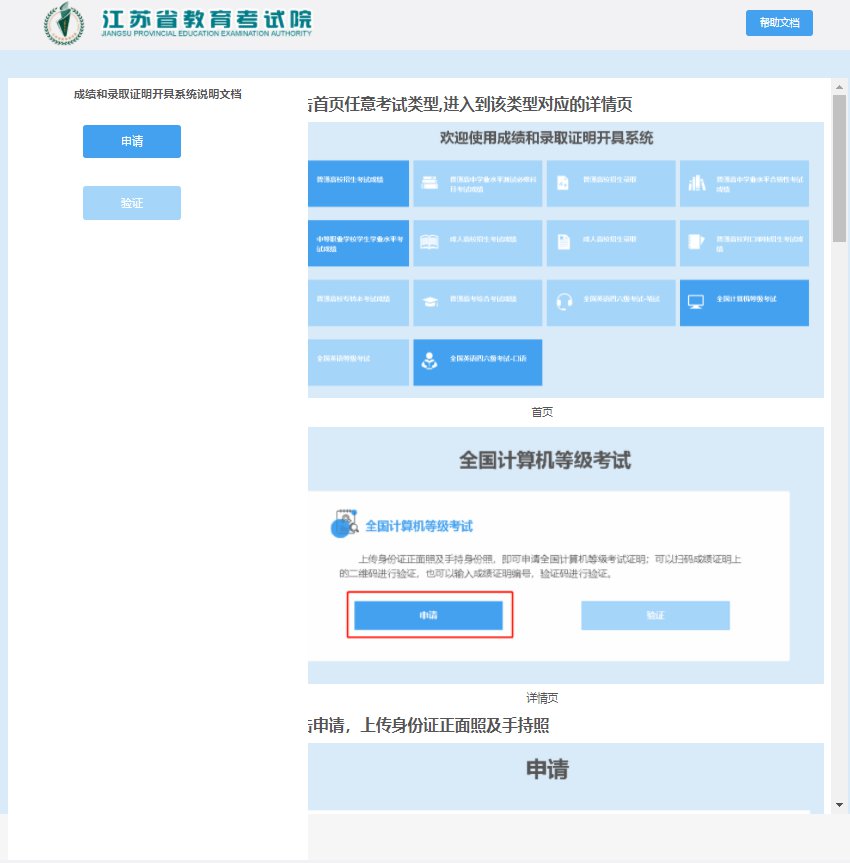The width and height of the screenshot is (850, 863).
Task: Click the large 申请 heading at bottom image
Action: [x=547, y=769]
